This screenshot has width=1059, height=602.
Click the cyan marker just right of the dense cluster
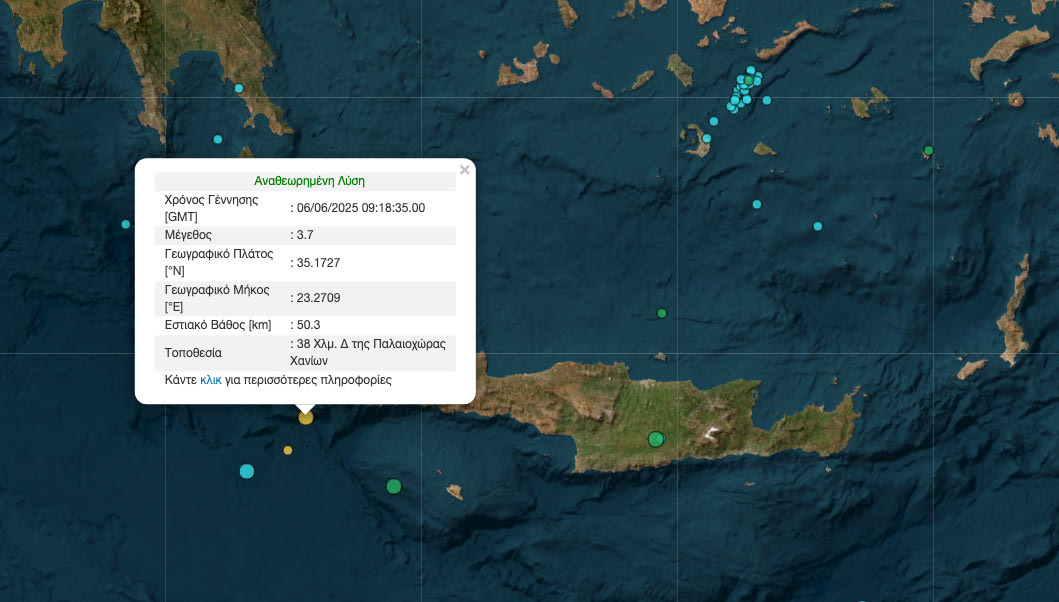[x=767, y=100]
